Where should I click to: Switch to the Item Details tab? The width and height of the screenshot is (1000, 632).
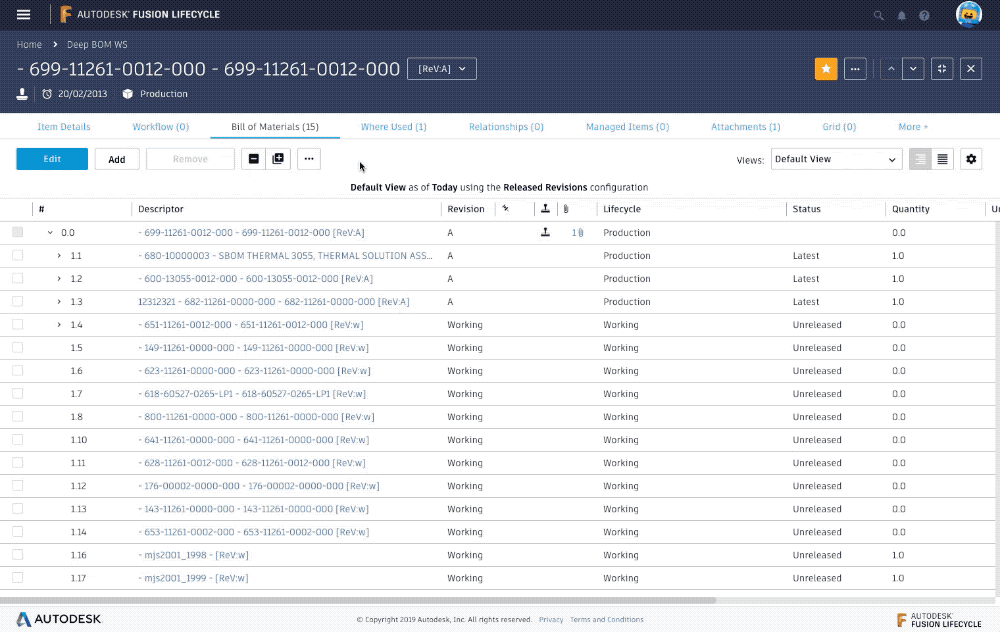coord(64,126)
